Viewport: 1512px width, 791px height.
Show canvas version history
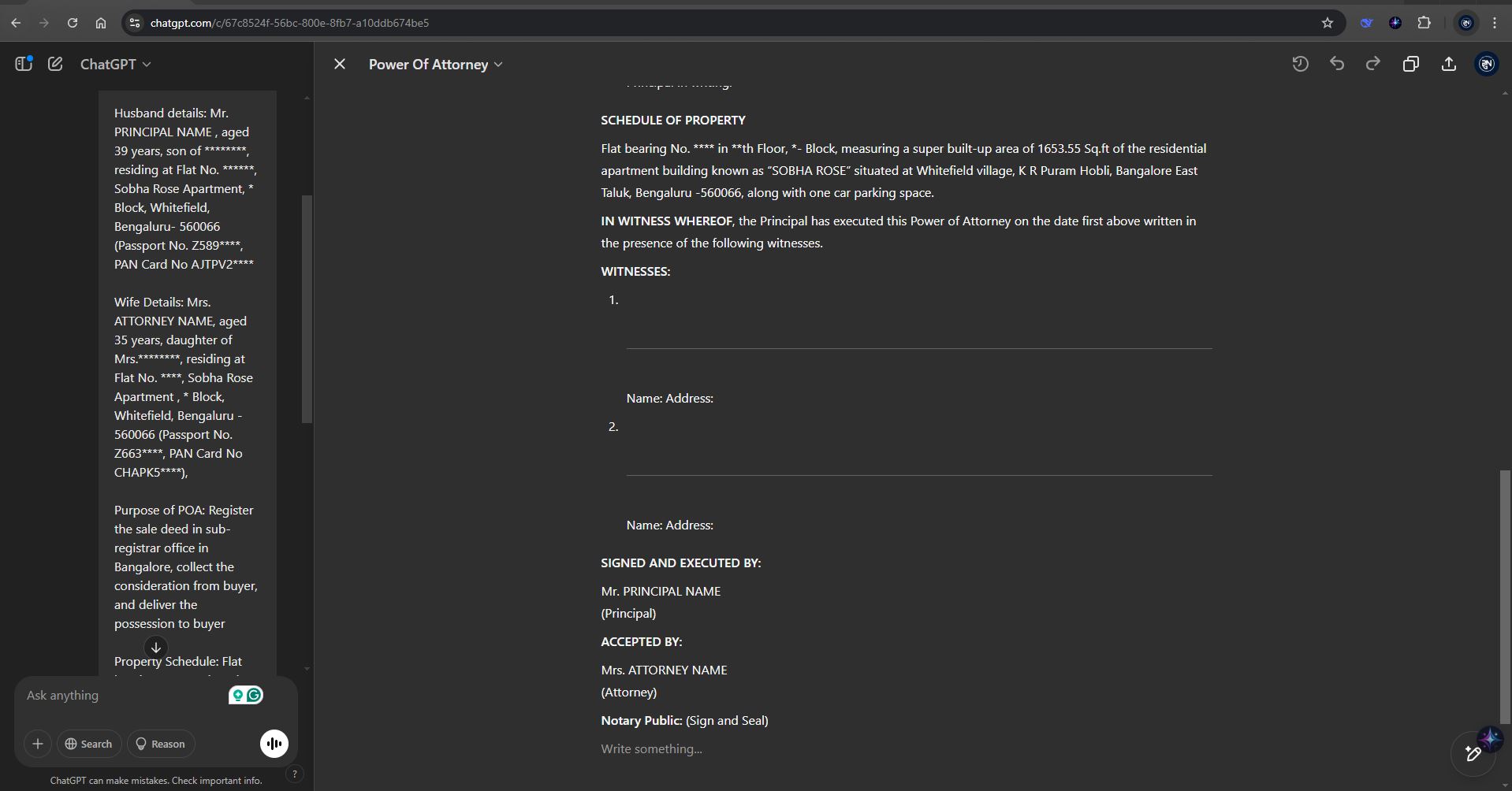(x=1300, y=64)
